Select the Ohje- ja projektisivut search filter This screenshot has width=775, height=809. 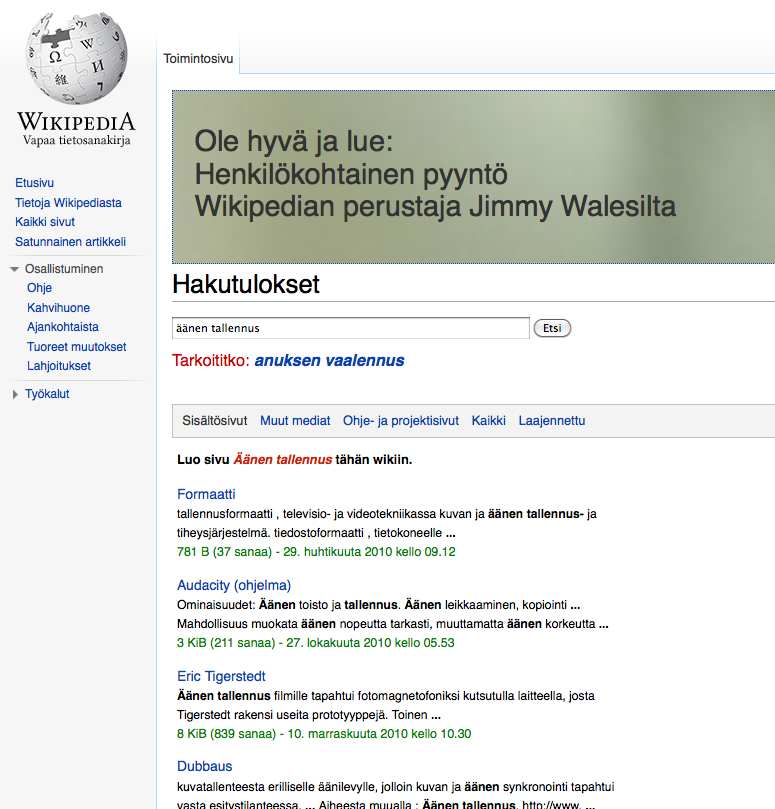400,421
